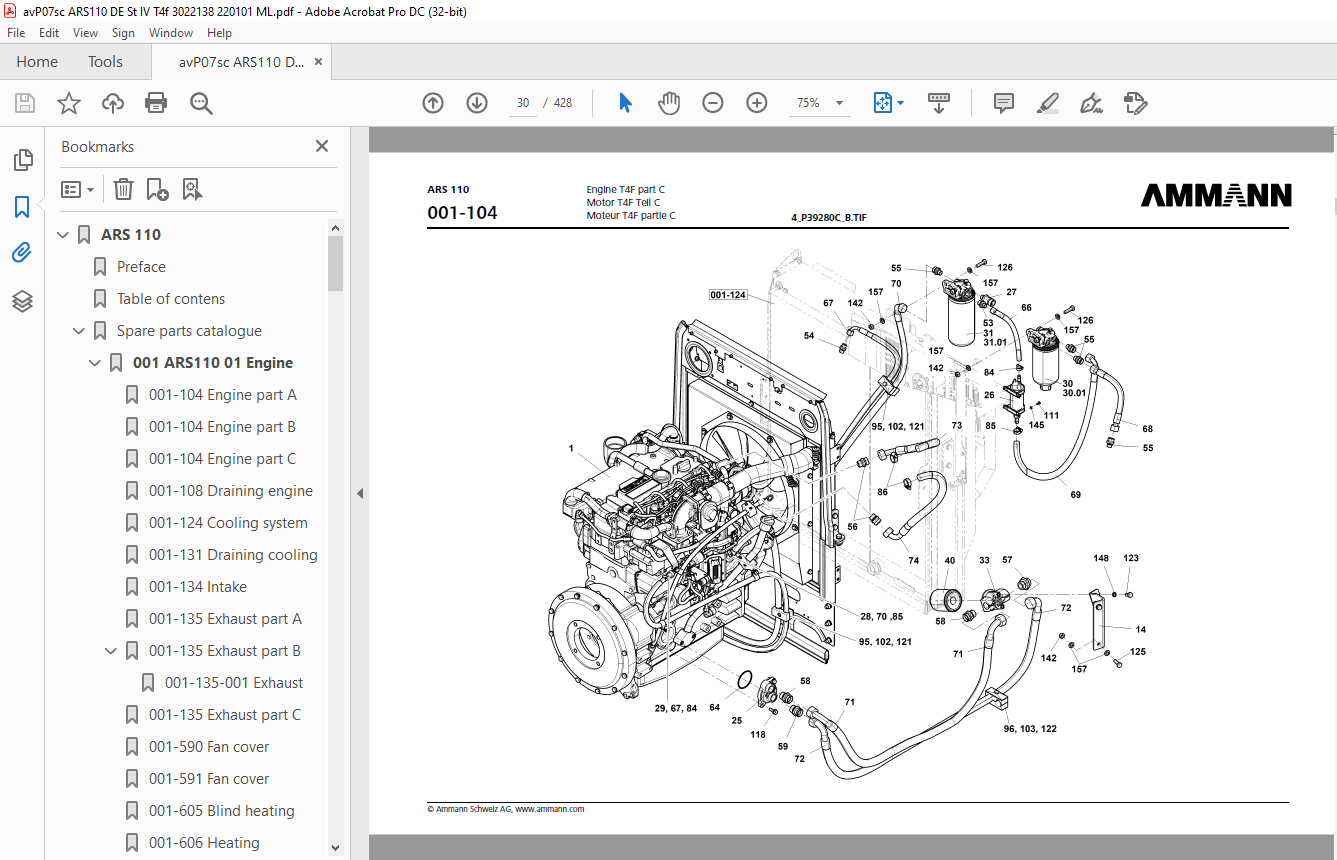Switch to the Tools tab
The image size is (1337, 860).
105,62
